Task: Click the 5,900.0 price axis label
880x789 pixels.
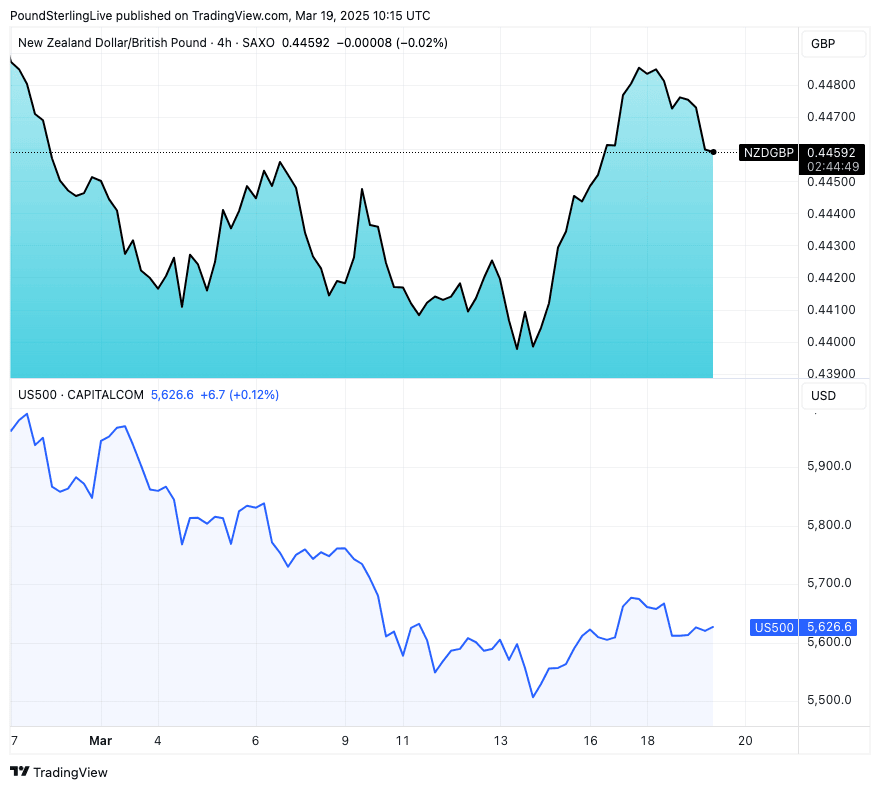Action: [x=829, y=466]
